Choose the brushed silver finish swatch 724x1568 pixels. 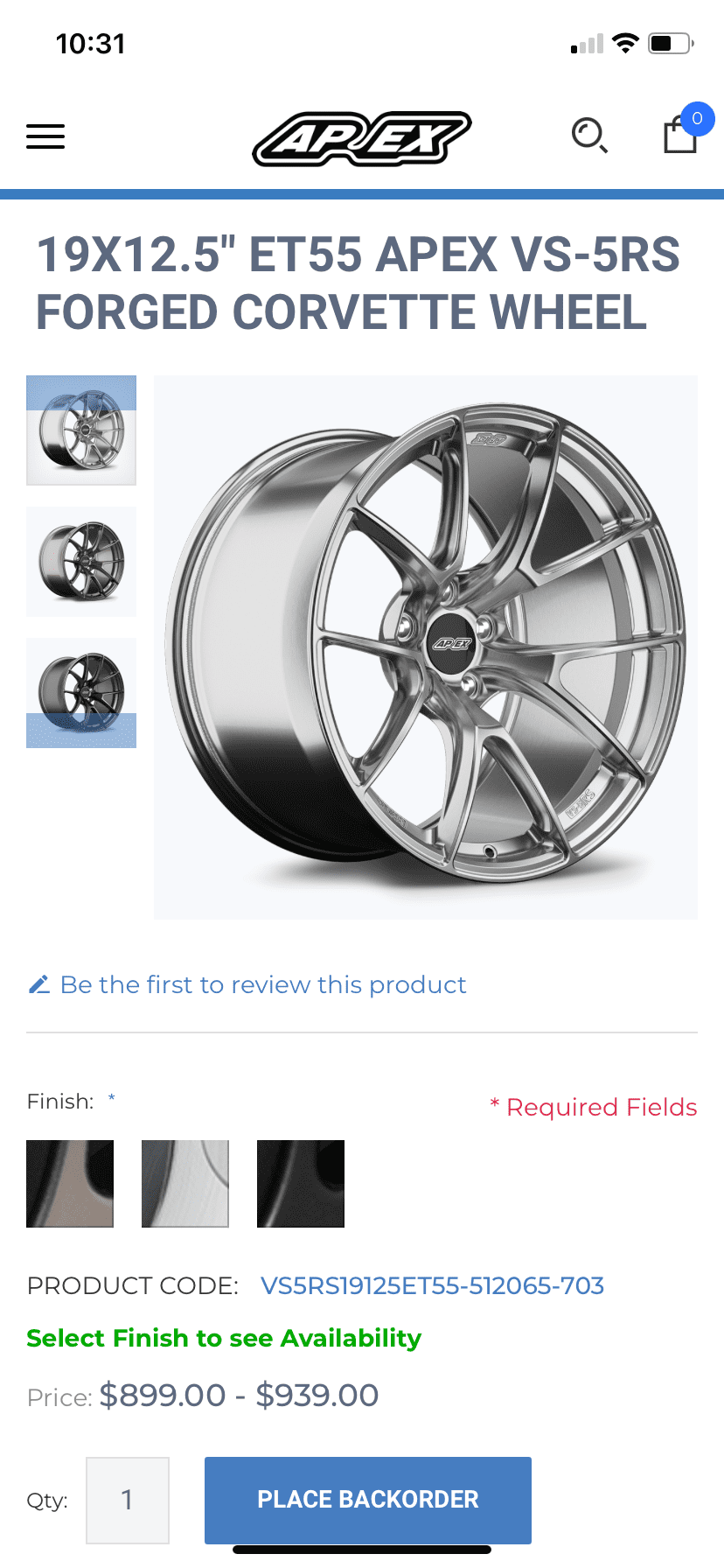click(x=185, y=1183)
